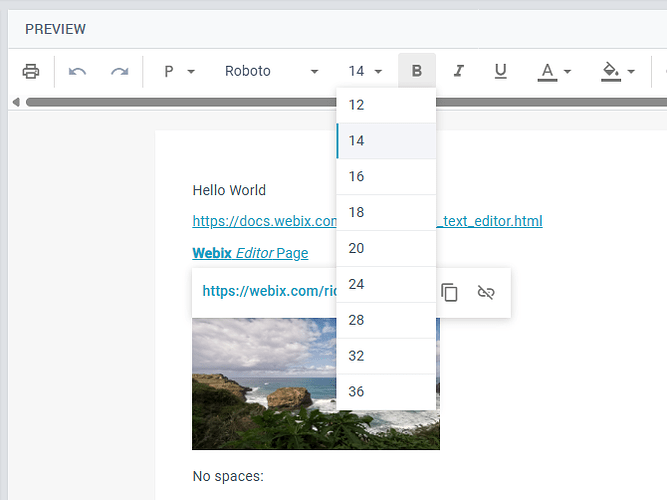Select font size 20
Viewport: 667px width, 500px height.
[x=386, y=248]
